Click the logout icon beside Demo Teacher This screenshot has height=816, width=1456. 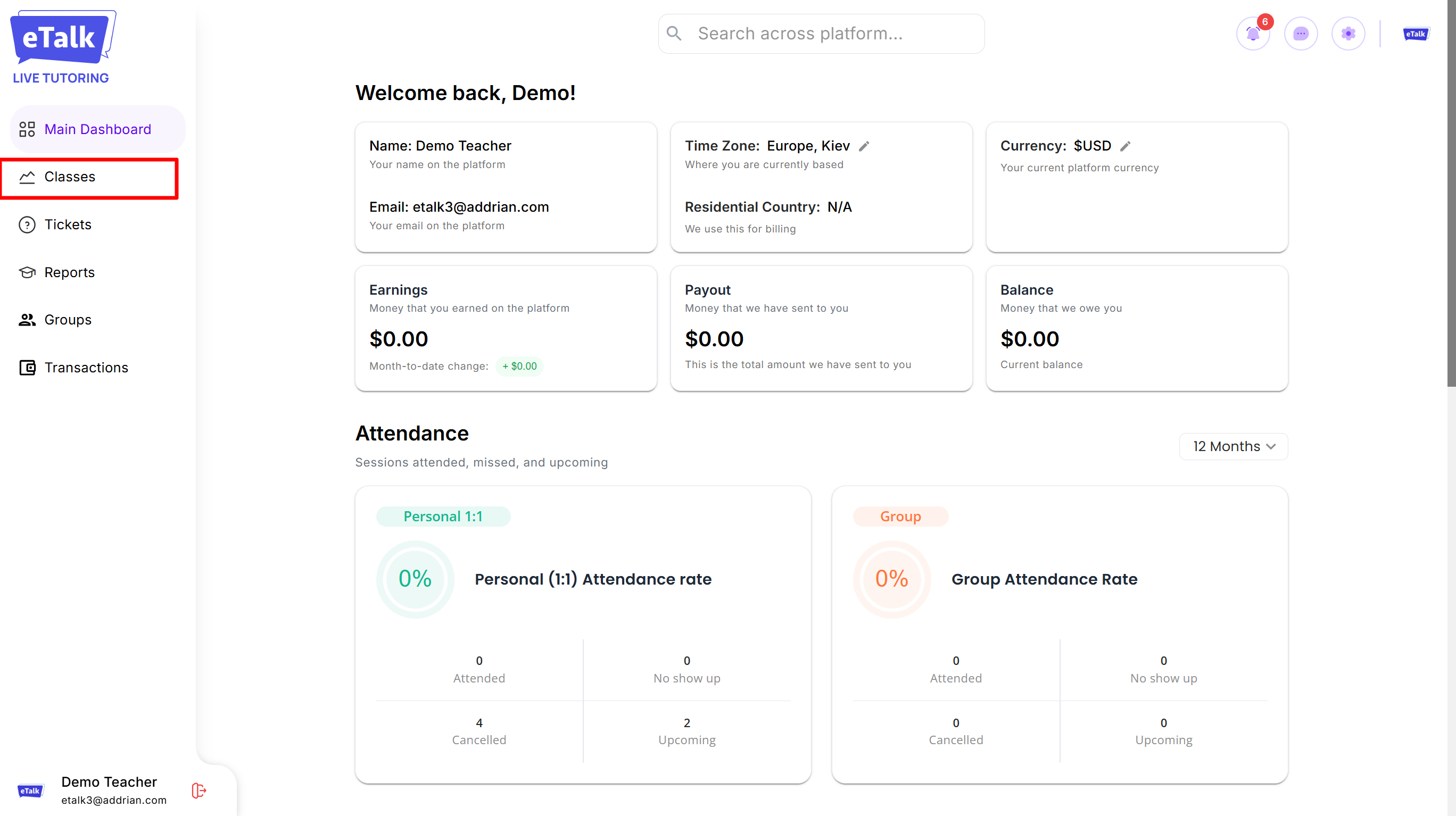[198, 790]
